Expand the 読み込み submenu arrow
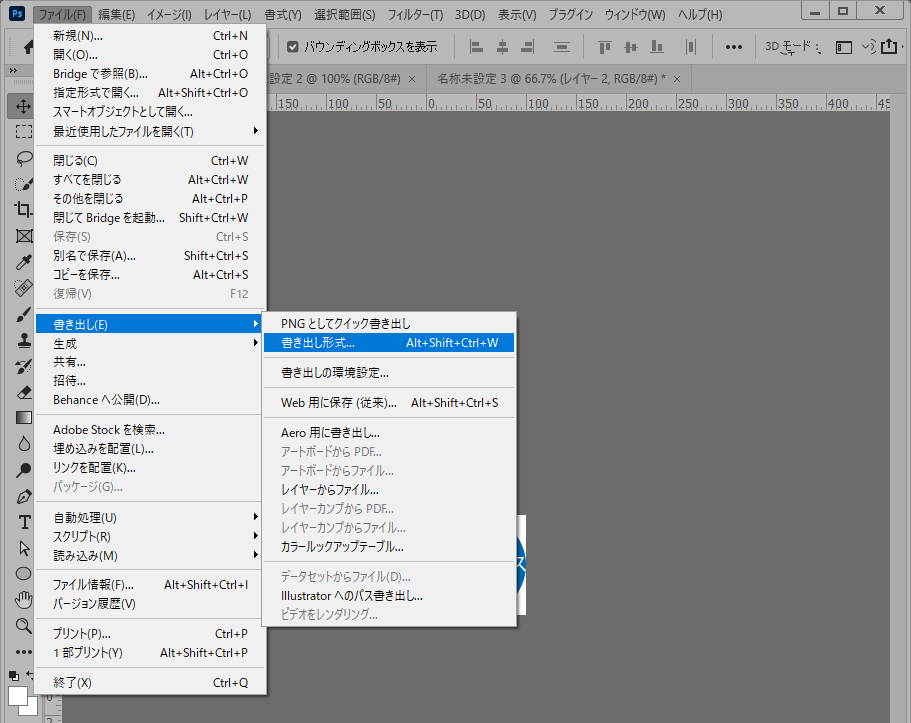Viewport: 911px width, 723px height. (256, 555)
